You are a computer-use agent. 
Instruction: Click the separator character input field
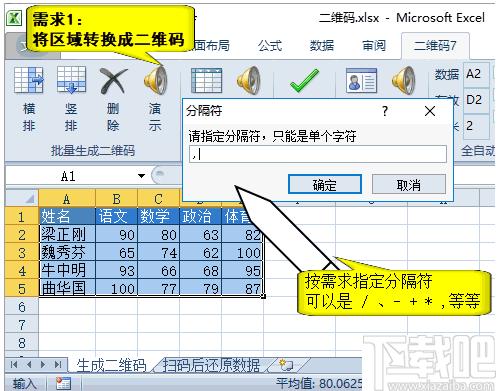coord(318,154)
